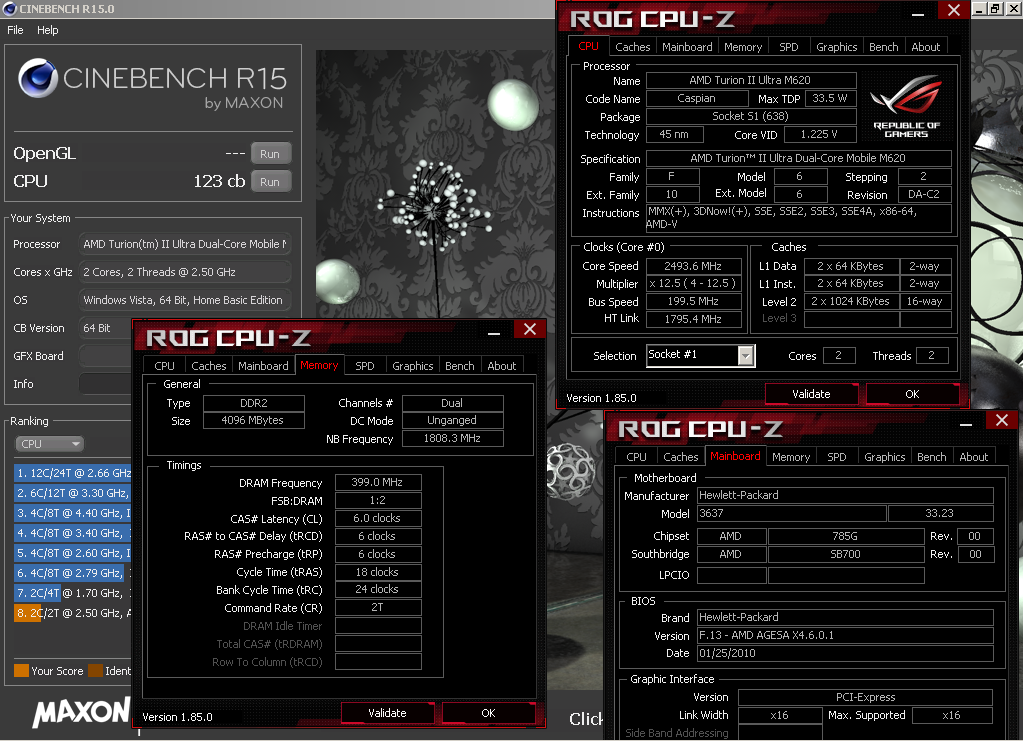This screenshot has width=1023, height=741.
Task: Click the Identical system legend swatch
Action: click(95, 671)
